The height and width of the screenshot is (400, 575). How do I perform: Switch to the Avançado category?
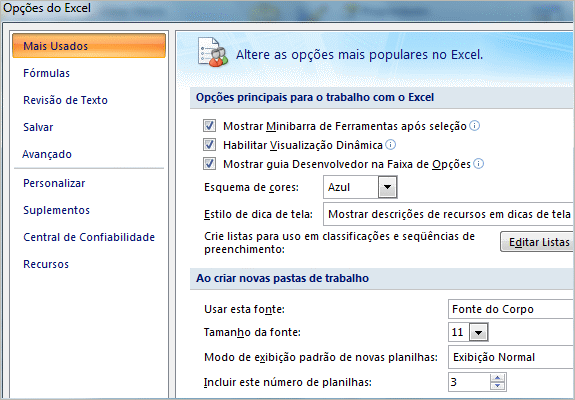coord(47,154)
